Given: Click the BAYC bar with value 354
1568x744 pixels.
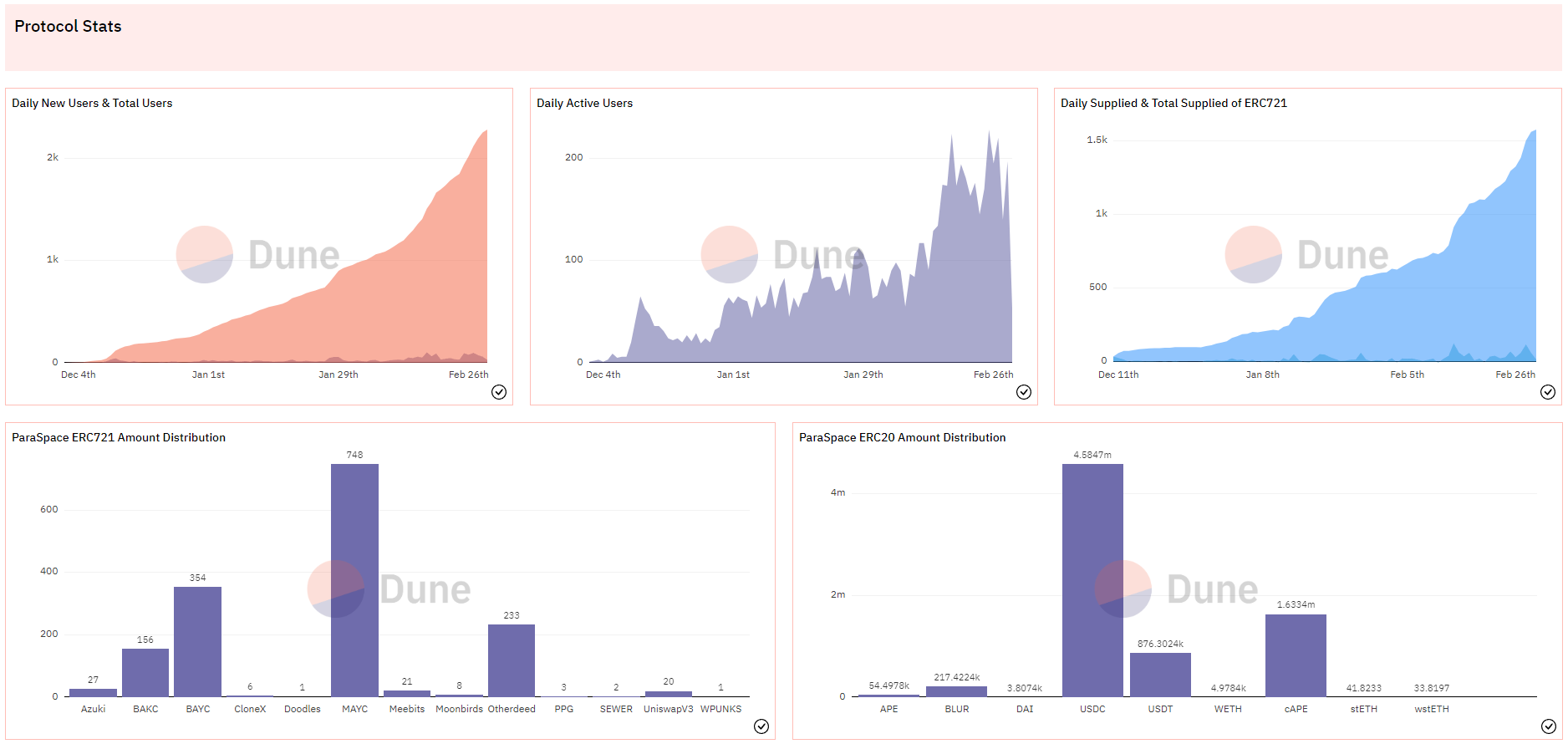Looking at the screenshot, I should pos(197,641).
